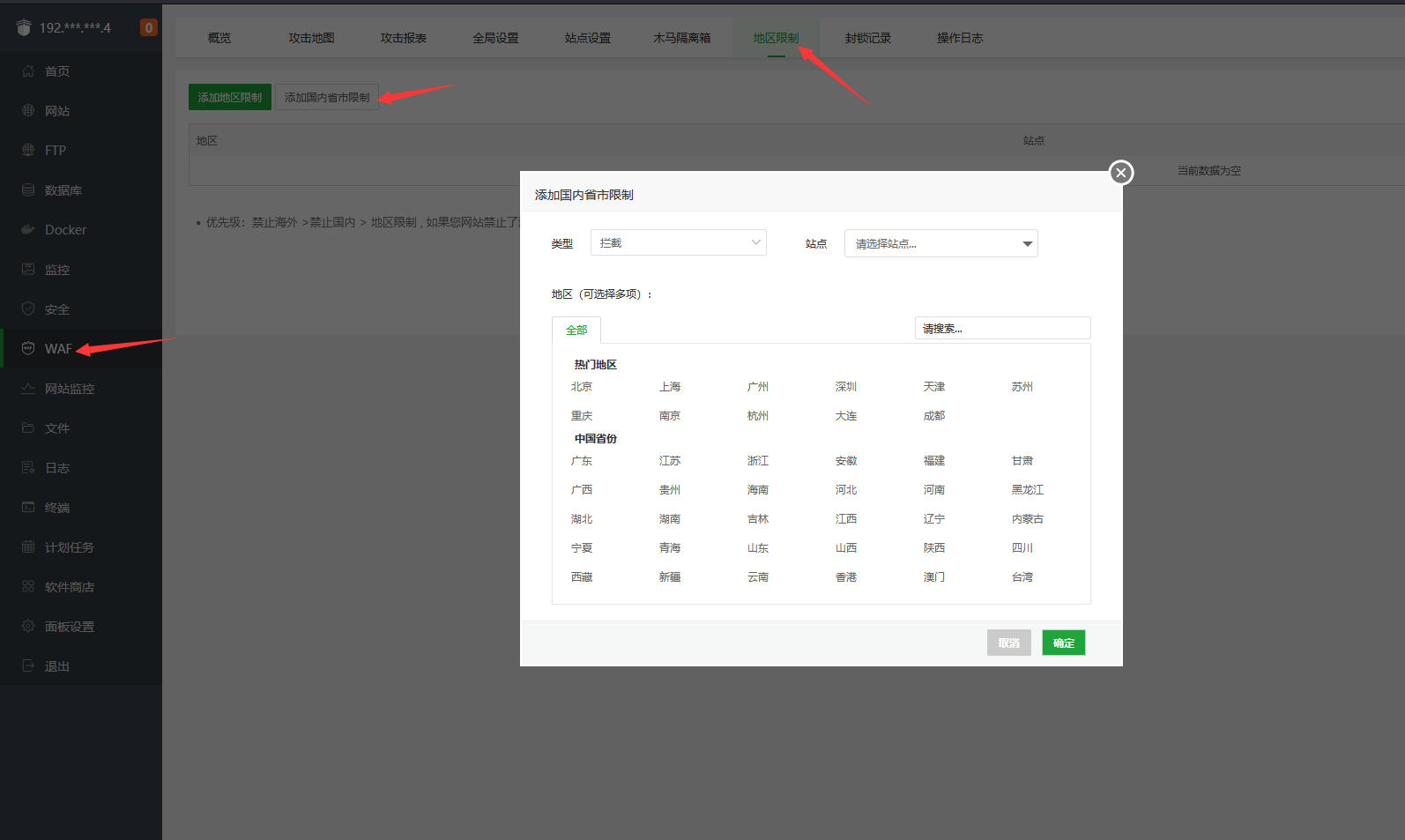Switch to the 封锁记录 tab
The height and width of the screenshot is (840, 1405).
pos(867,38)
